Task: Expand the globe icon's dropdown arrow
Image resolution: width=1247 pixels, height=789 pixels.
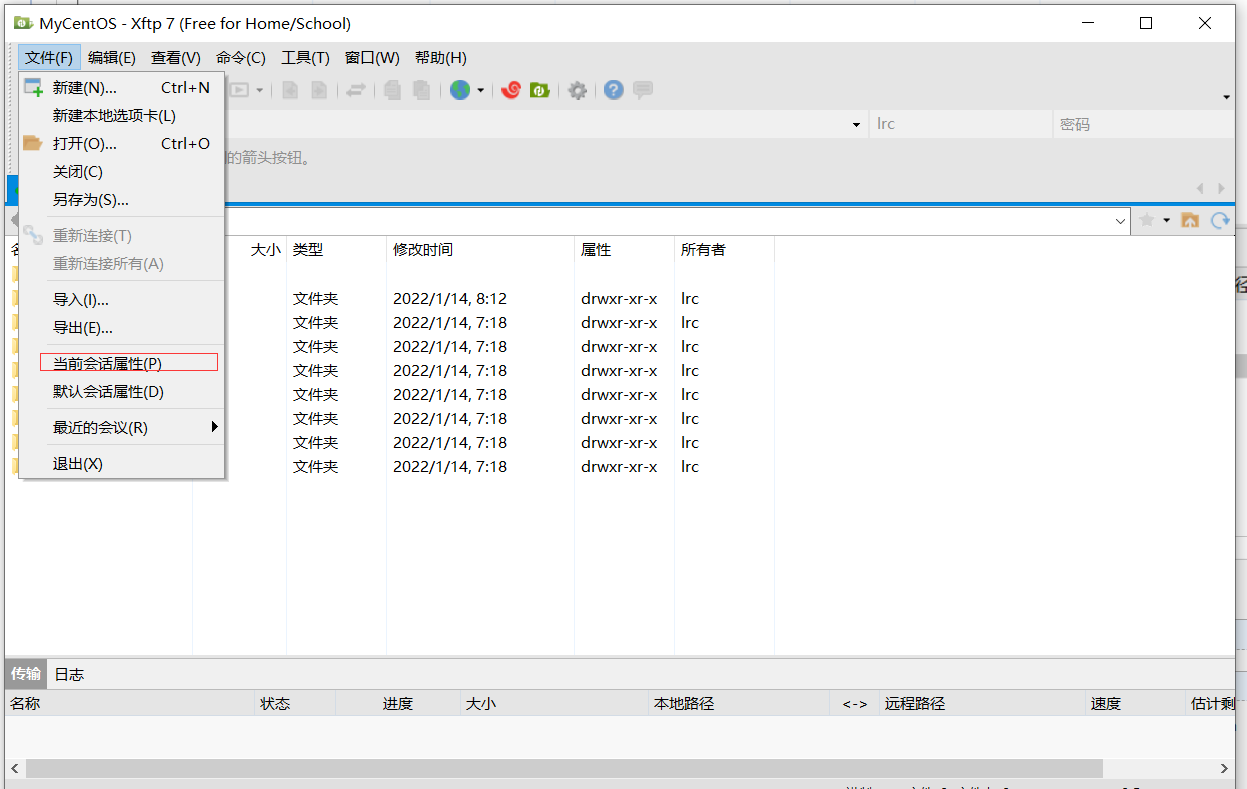Action: pyautogui.click(x=481, y=91)
